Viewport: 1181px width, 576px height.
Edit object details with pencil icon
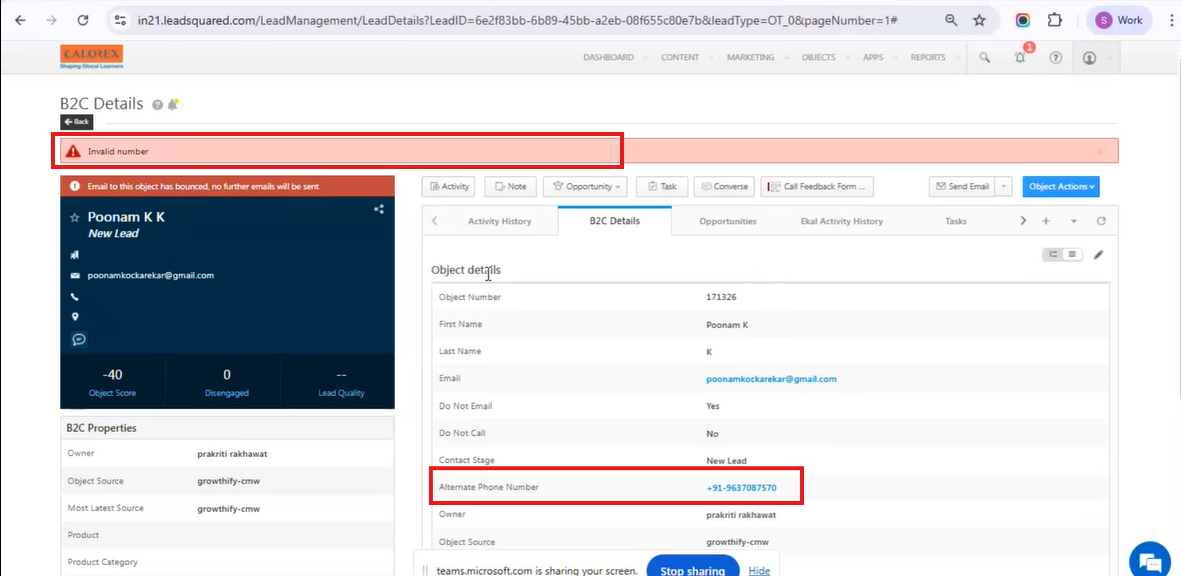[x=1098, y=255]
